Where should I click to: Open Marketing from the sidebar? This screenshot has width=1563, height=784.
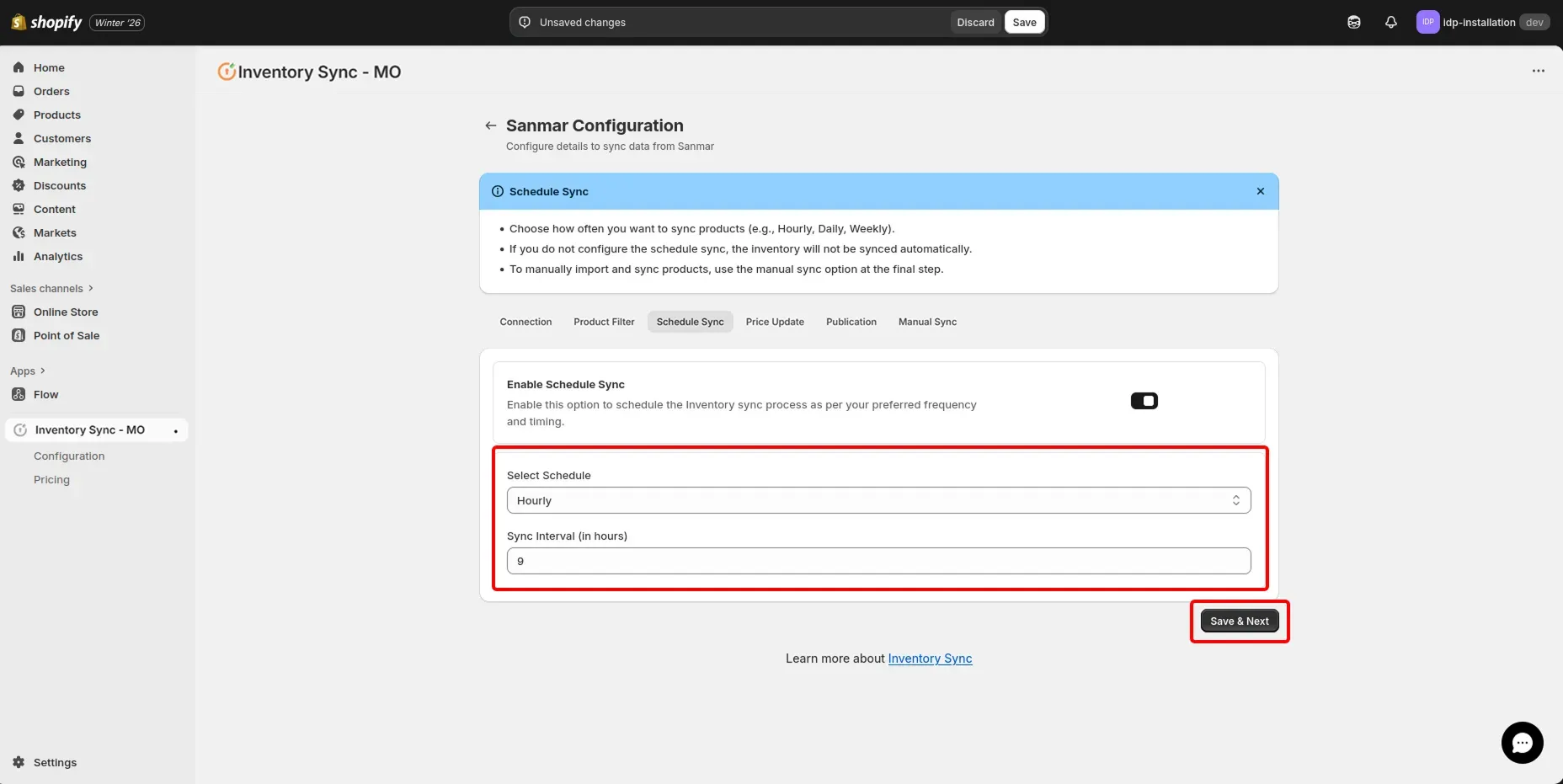click(x=59, y=162)
